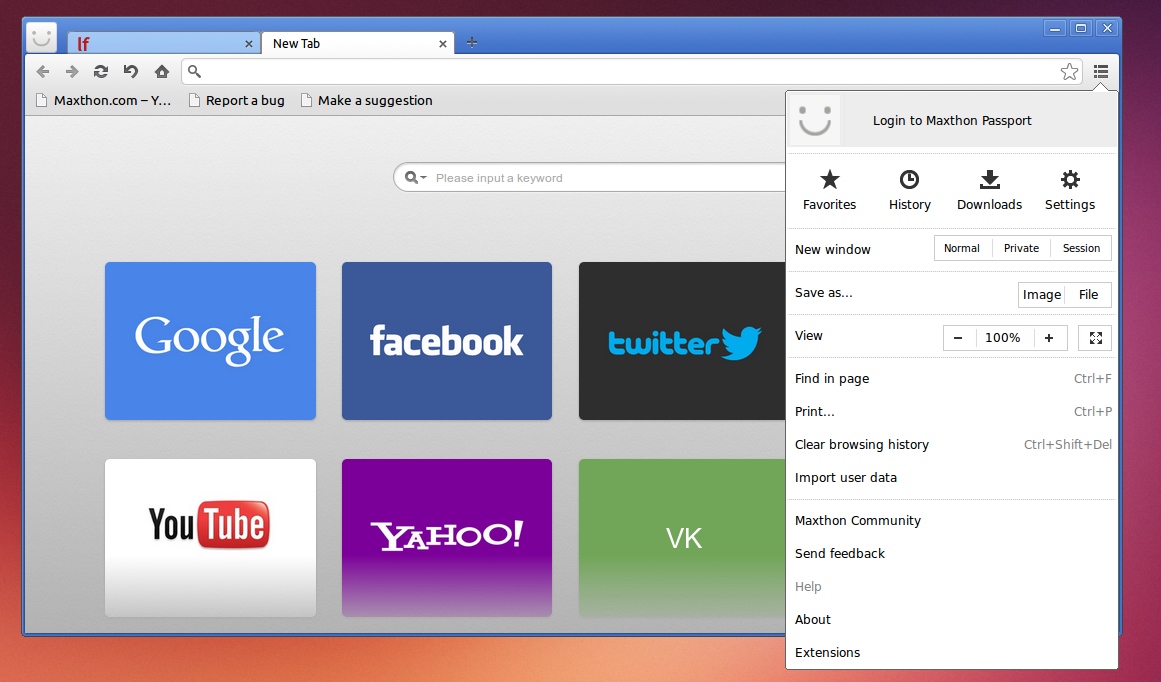1161x682 pixels.
Task: Open Report a bug bookmark
Action: (237, 101)
